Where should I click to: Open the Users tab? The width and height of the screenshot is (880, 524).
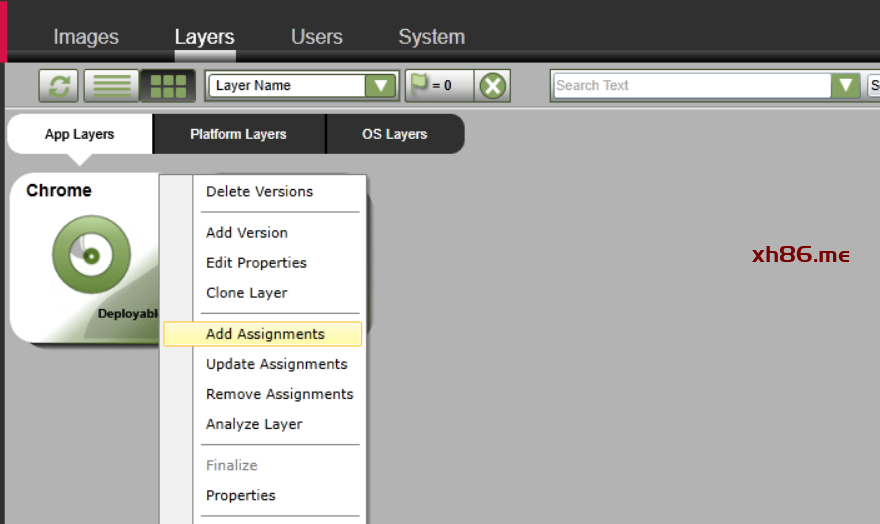click(x=316, y=37)
